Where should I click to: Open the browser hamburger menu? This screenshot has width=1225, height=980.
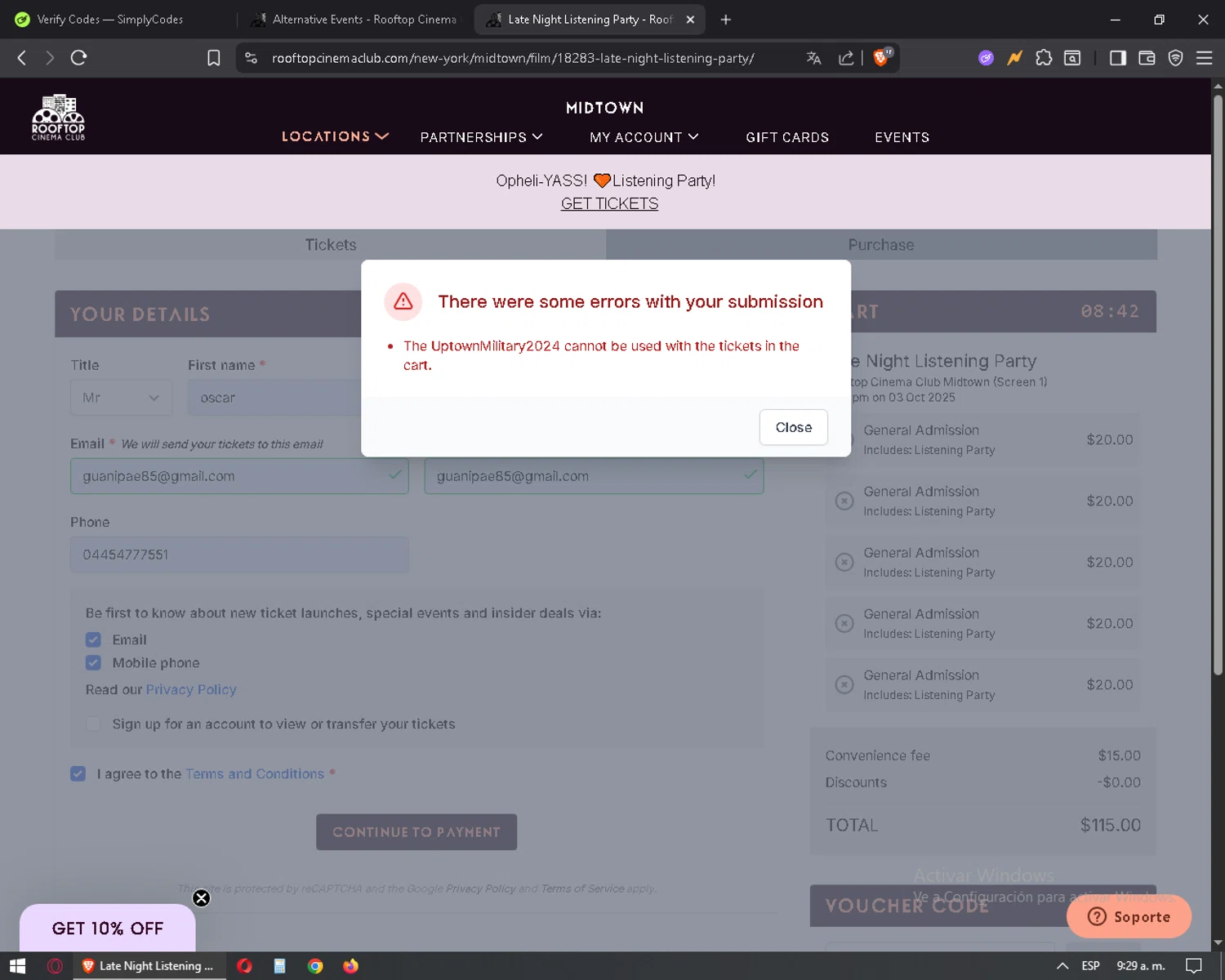click(x=1204, y=58)
